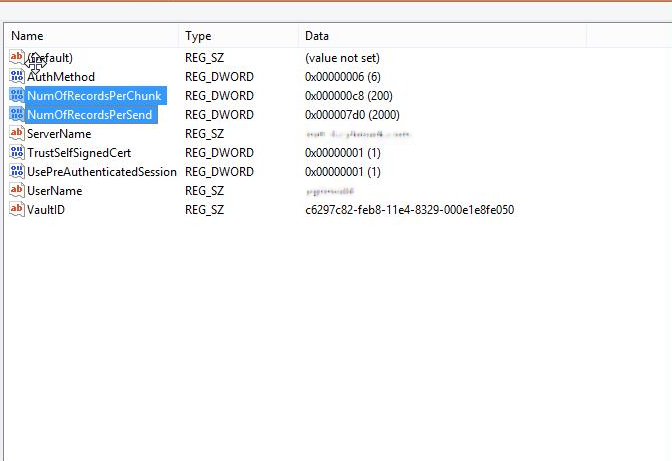
Task: Click the NumOfRecordsPerChunk binary icon
Action: 17,95
